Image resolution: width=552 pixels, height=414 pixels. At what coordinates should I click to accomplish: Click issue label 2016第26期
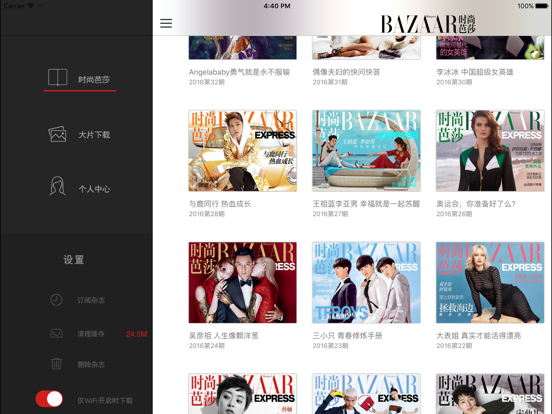[454, 214]
